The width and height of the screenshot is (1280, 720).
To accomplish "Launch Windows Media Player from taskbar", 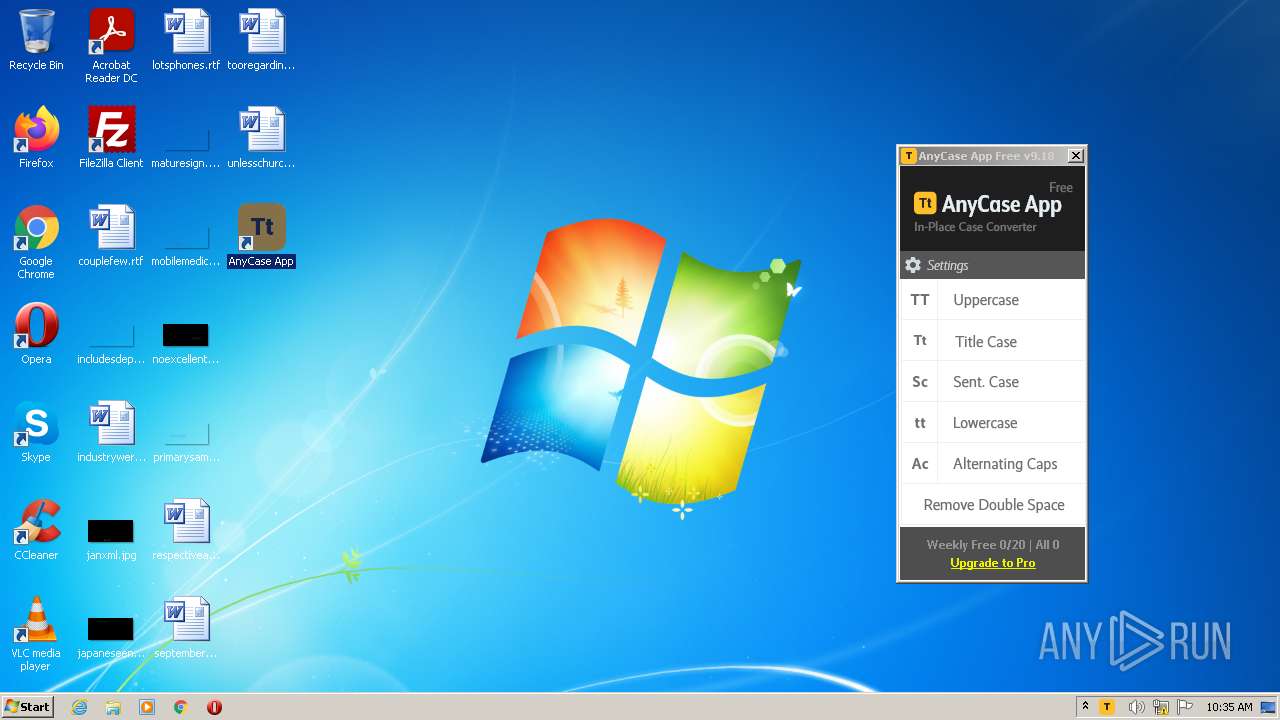I will pos(147,707).
